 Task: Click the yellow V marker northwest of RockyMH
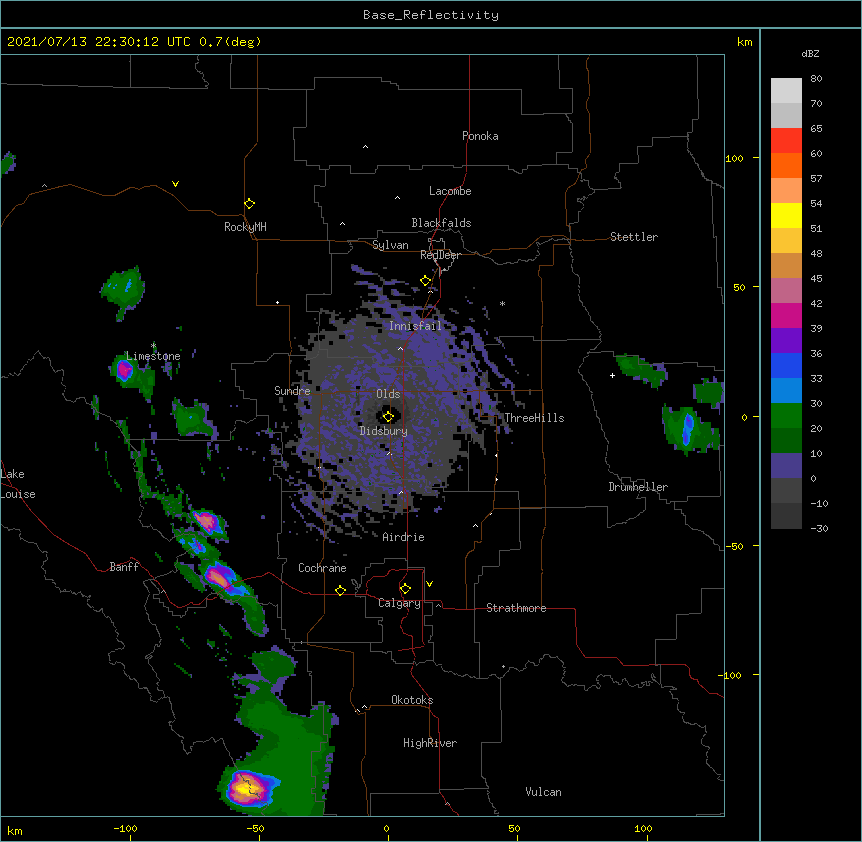click(175, 184)
